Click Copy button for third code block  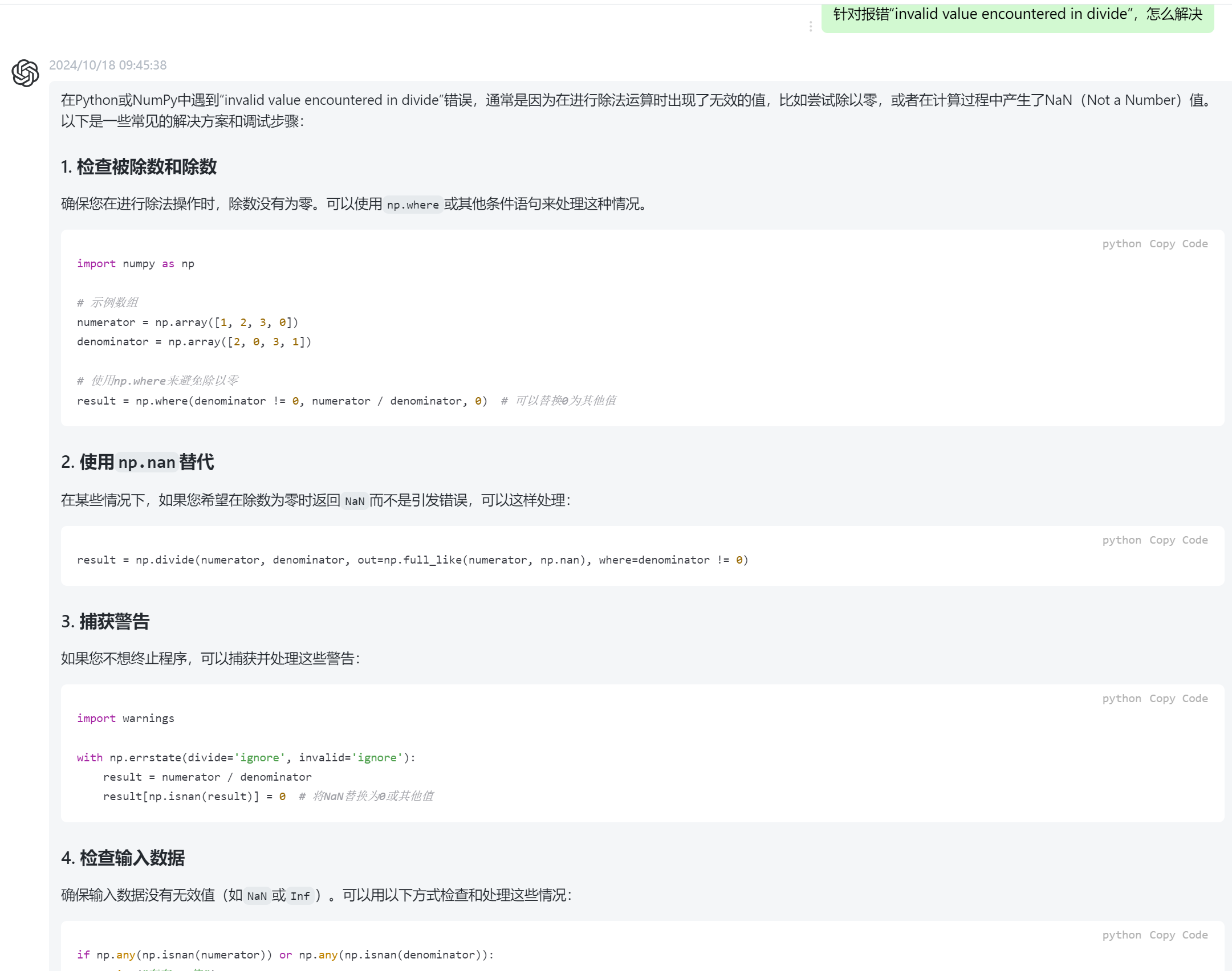coord(1161,698)
